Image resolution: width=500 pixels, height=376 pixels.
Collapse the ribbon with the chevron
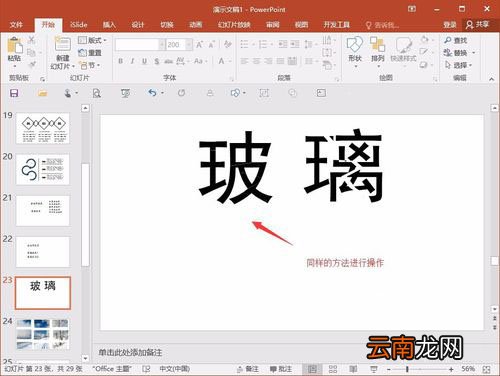[x=491, y=79]
